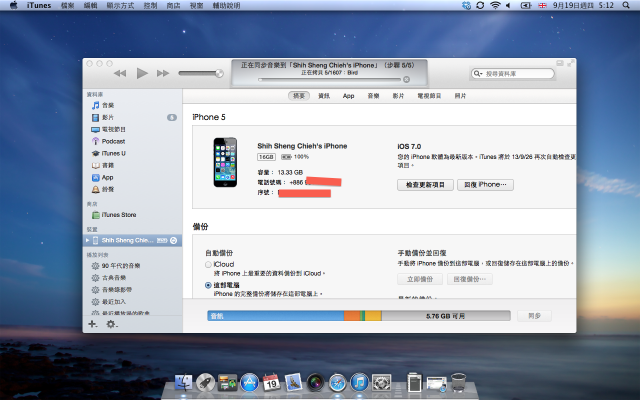This screenshot has height=400, width=640.
Task: Expand the Shih Sheng Chieh iPhone disclosure triangle
Action: 87,240
